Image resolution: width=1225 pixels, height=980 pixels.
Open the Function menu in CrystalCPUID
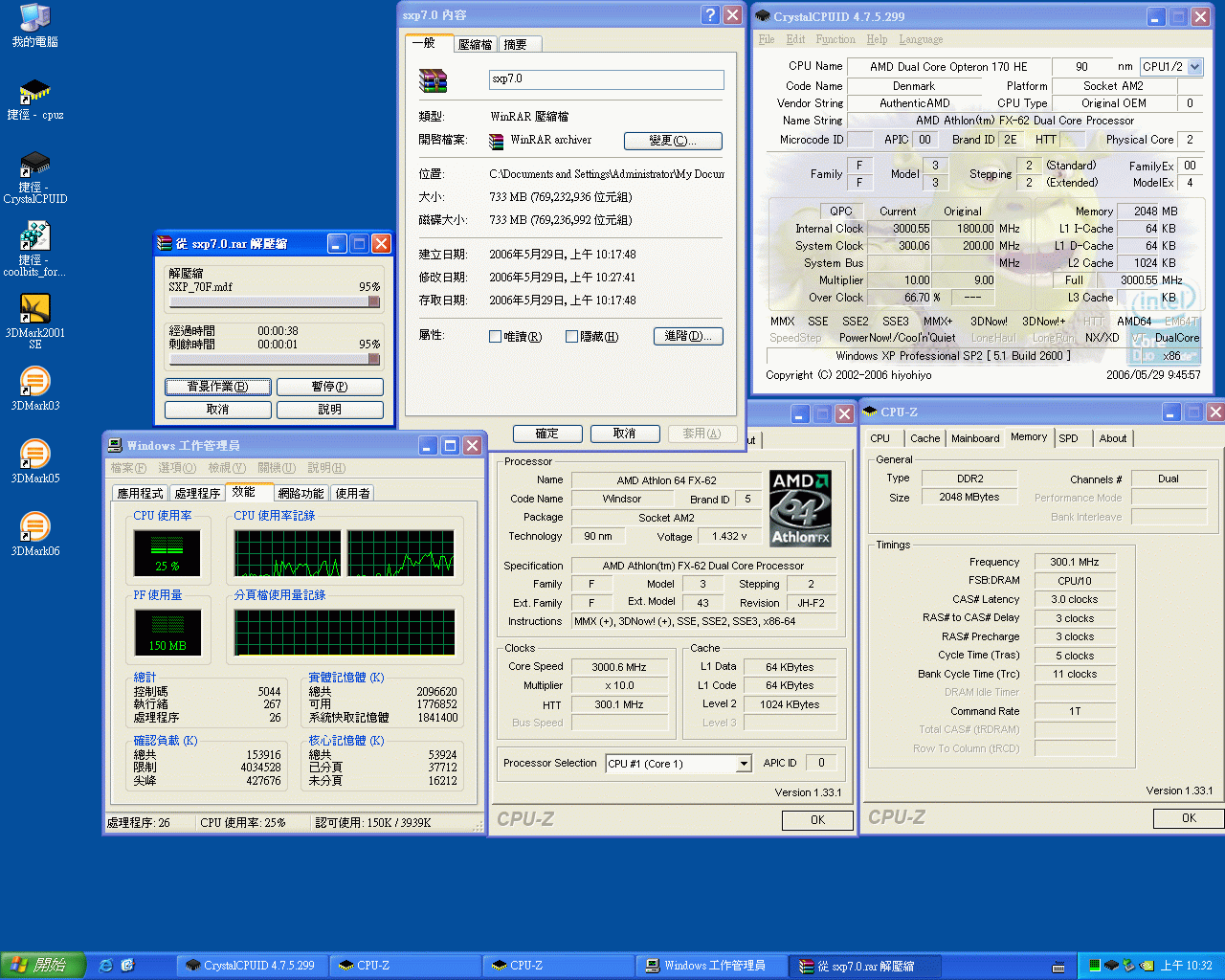(x=835, y=39)
